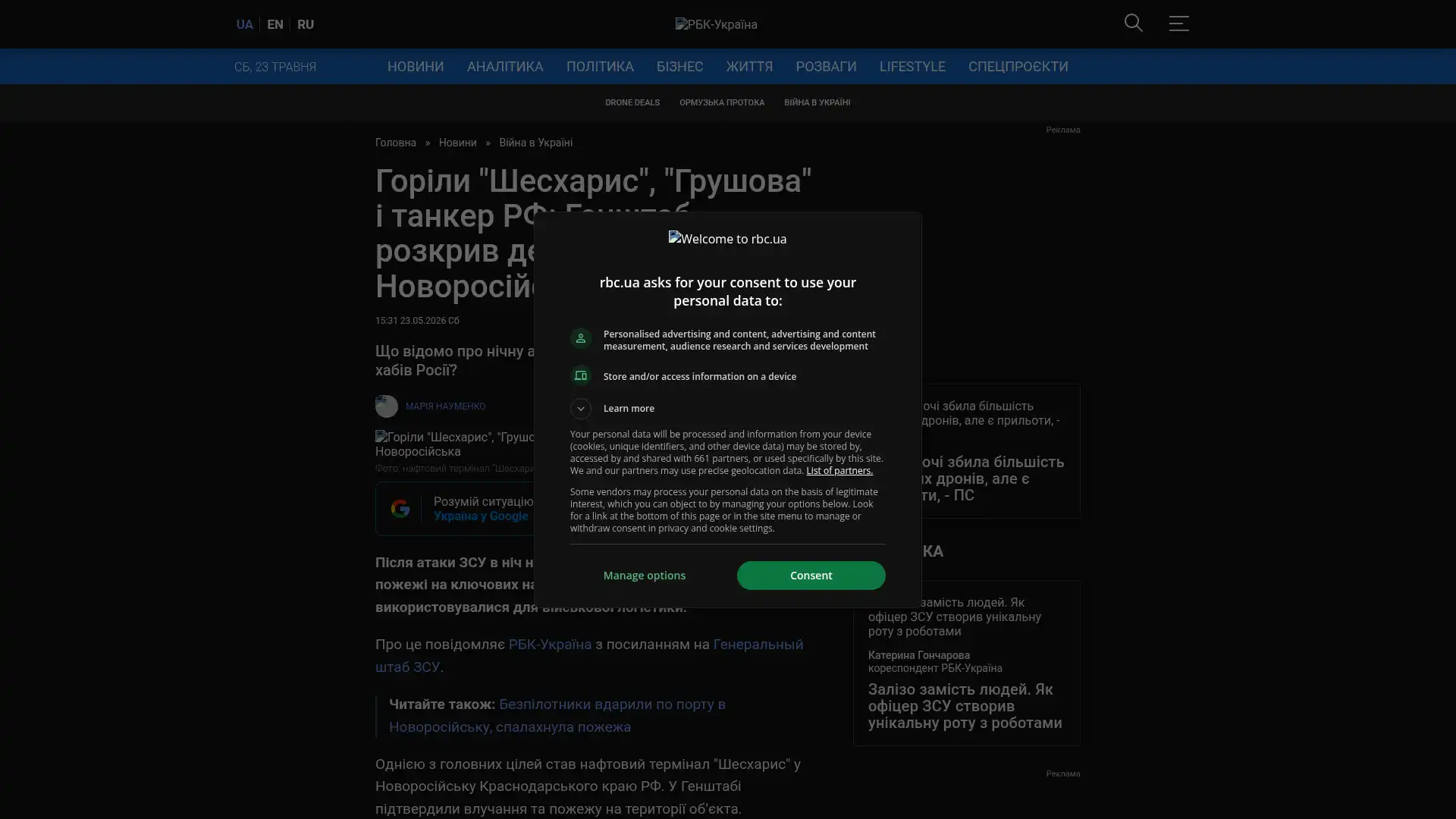Open the site search icon
The width and height of the screenshot is (1456, 819).
click(x=1133, y=24)
